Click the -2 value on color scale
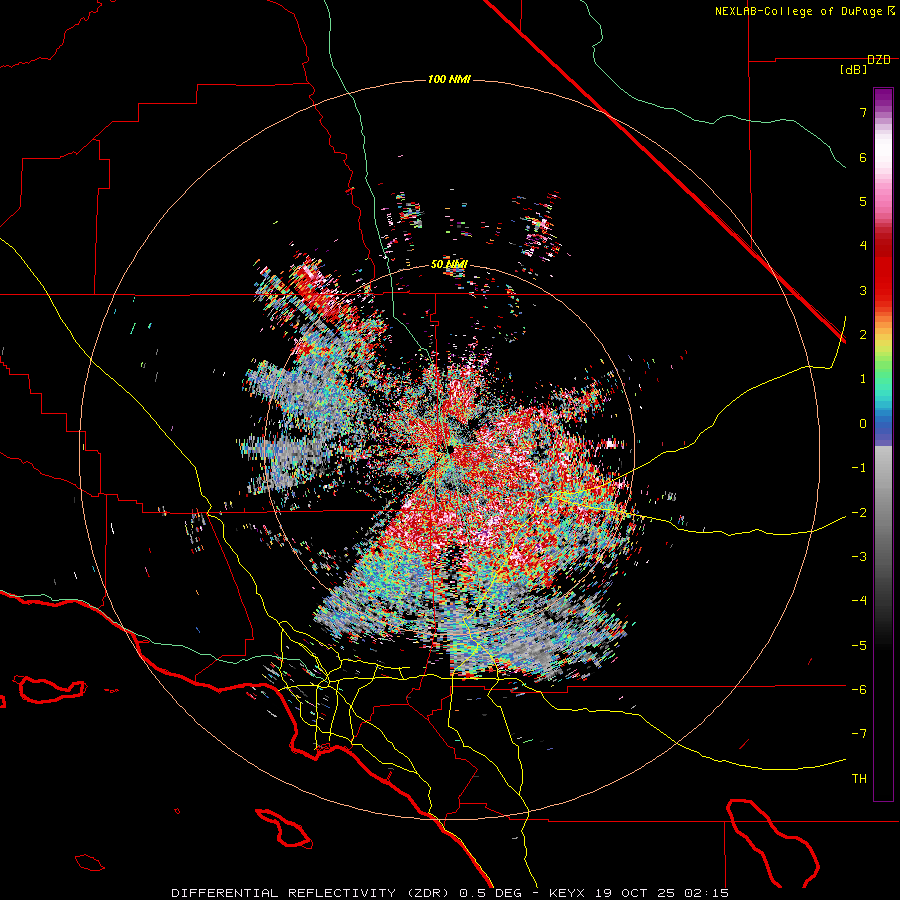 click(859, 512)
